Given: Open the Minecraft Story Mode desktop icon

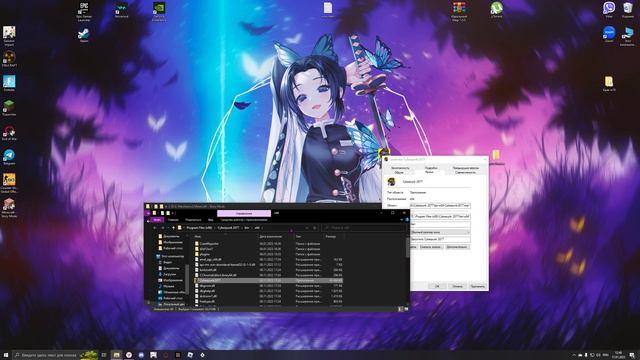Looking at the screenshot, I should pyautogui.click(x=9, y=207).
